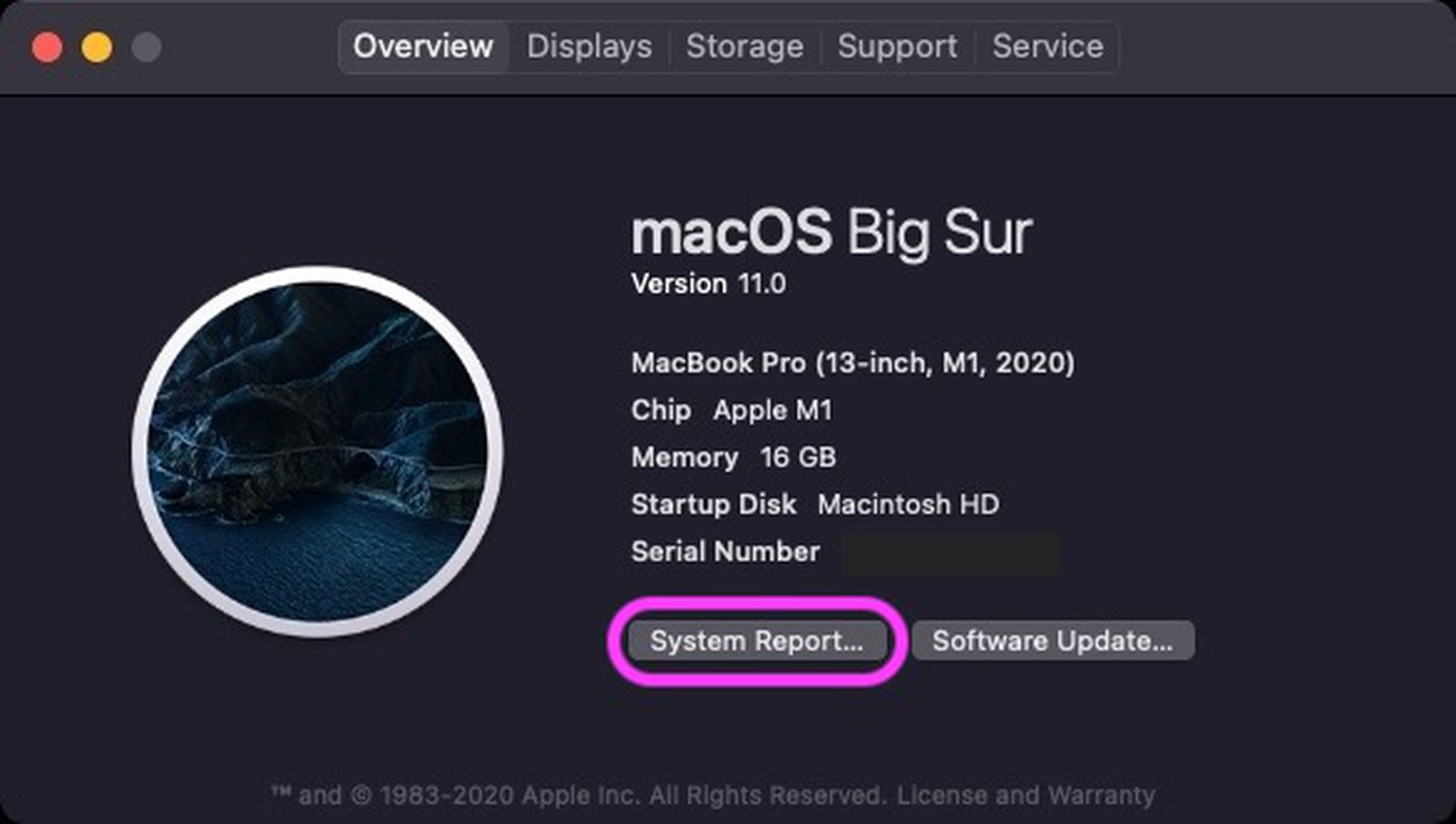Click the redacted Serial Number value
Screen dimensions: 1456x824
[x=949, y=552]
